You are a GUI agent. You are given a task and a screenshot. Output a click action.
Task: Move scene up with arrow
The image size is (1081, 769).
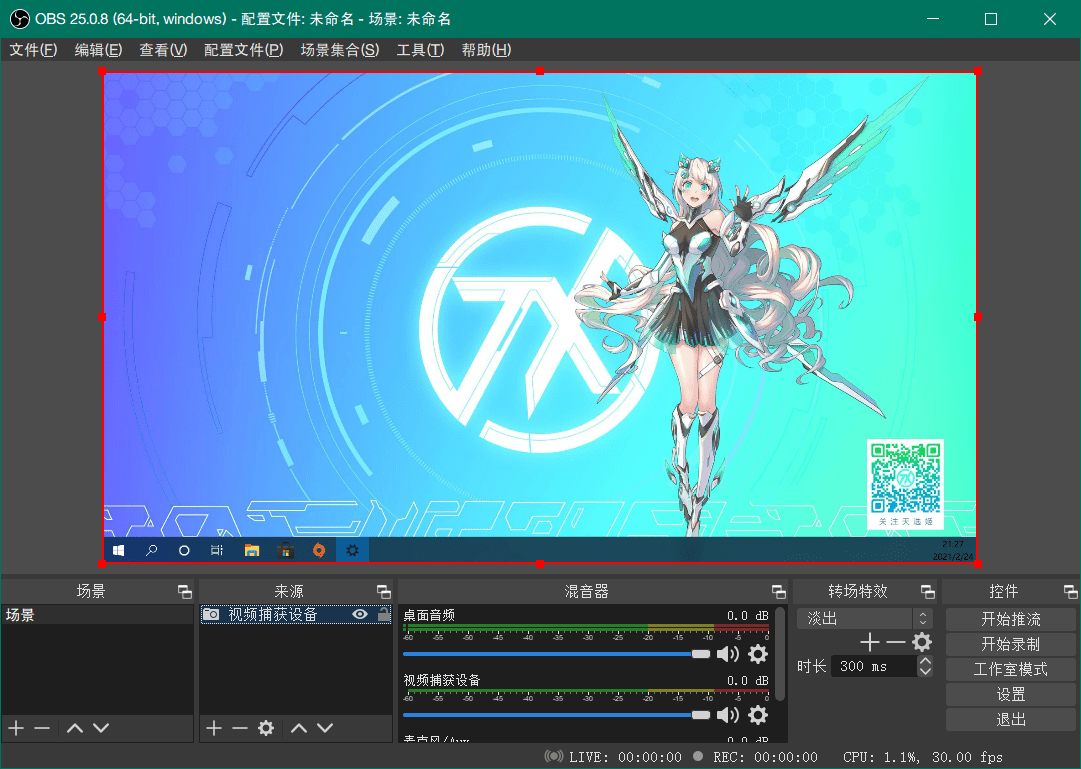pos(75,728)
